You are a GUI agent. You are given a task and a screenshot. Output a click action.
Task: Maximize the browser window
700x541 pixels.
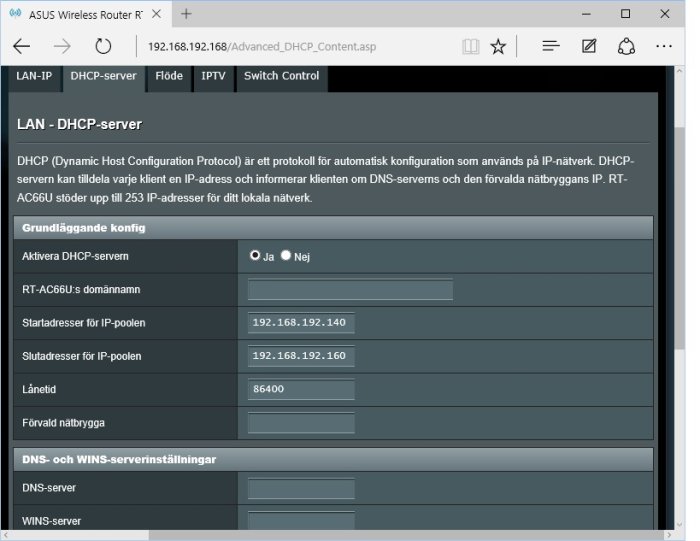coord(625,14)
